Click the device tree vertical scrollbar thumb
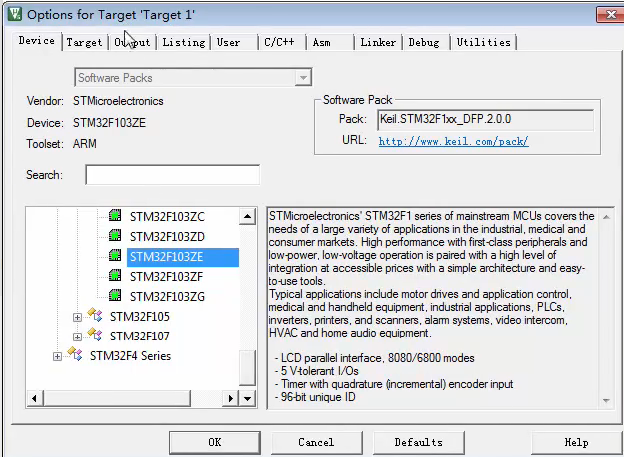The image size is (624, 457). [x=247, y=367]
